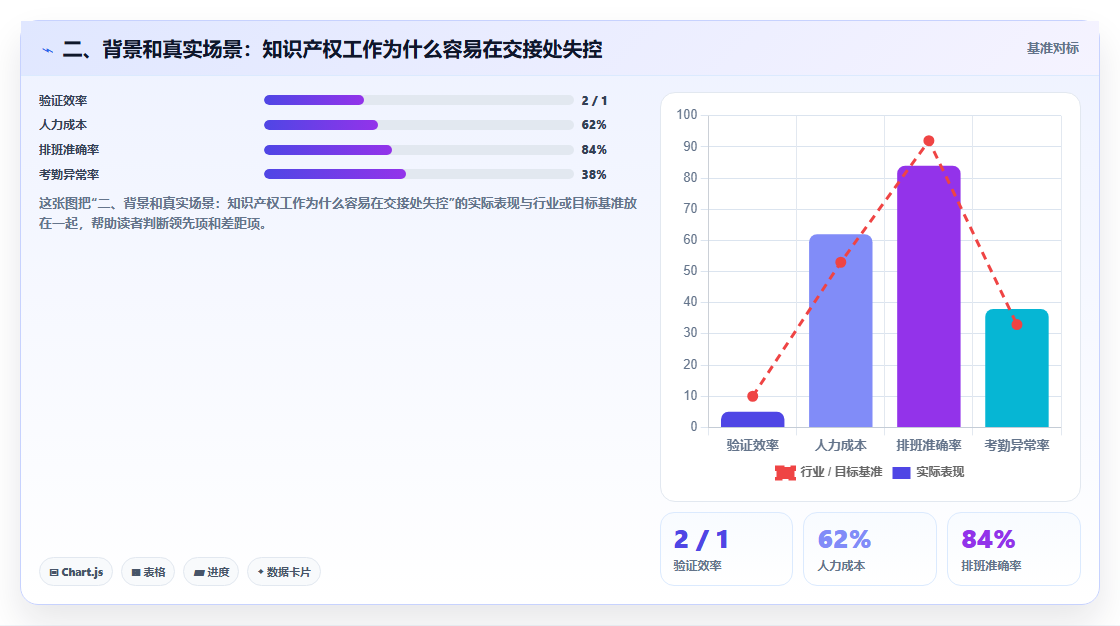Click the 验证效率 bar in the chart

coord(752,419)
